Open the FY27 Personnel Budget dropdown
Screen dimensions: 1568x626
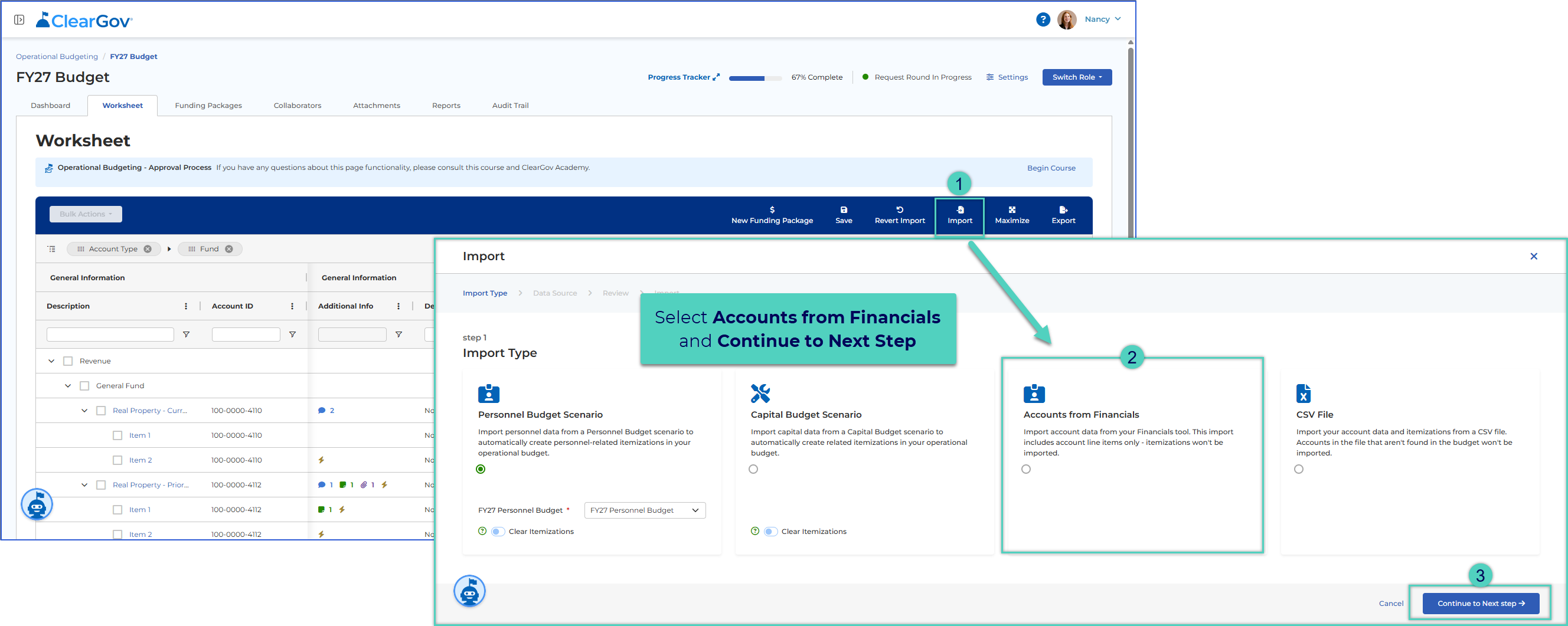[644, 510]
